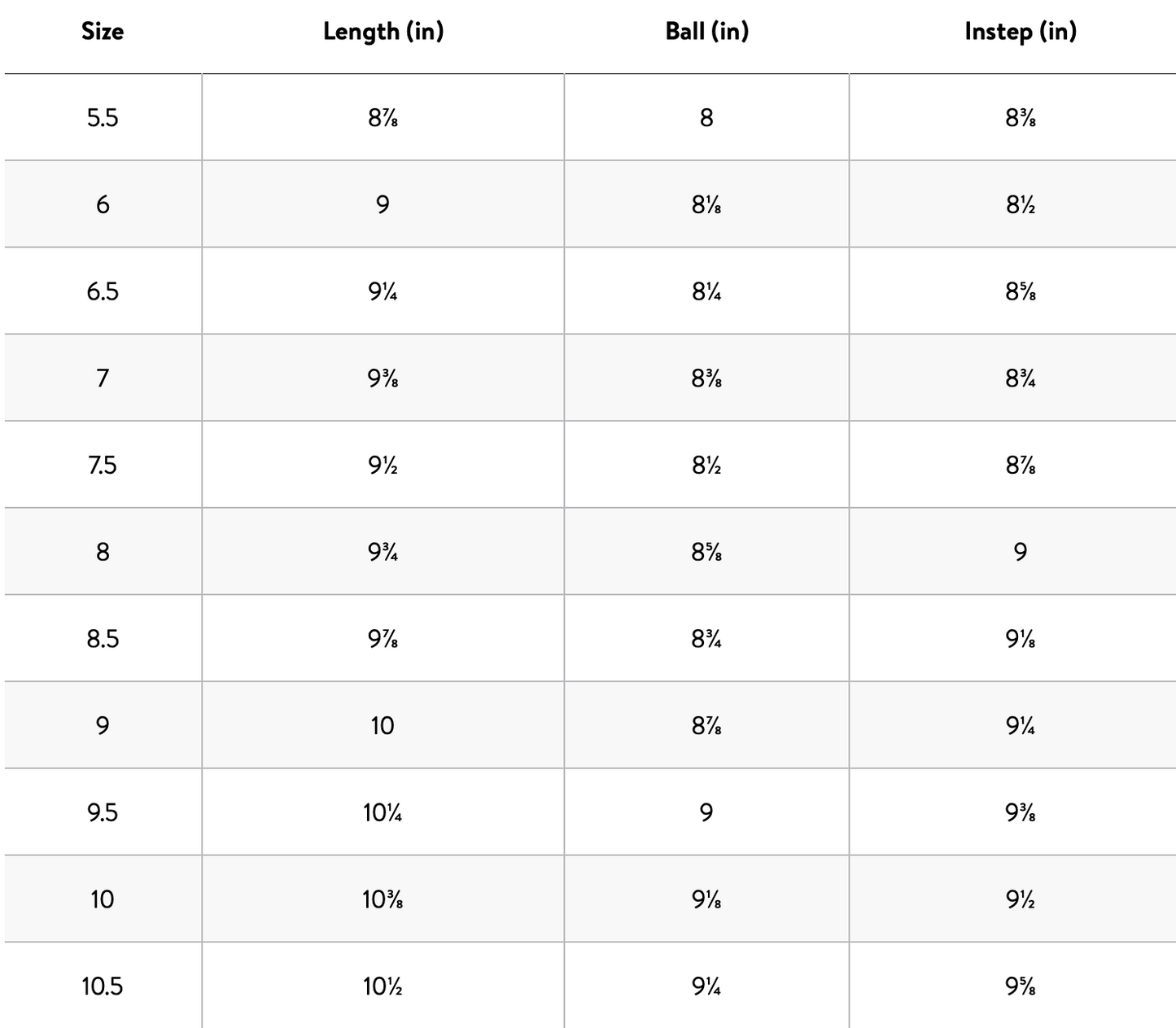The width and height of the screenshot is (1176, 1028).
Task: Click the ball value for size 7.5
Action: 706,466
